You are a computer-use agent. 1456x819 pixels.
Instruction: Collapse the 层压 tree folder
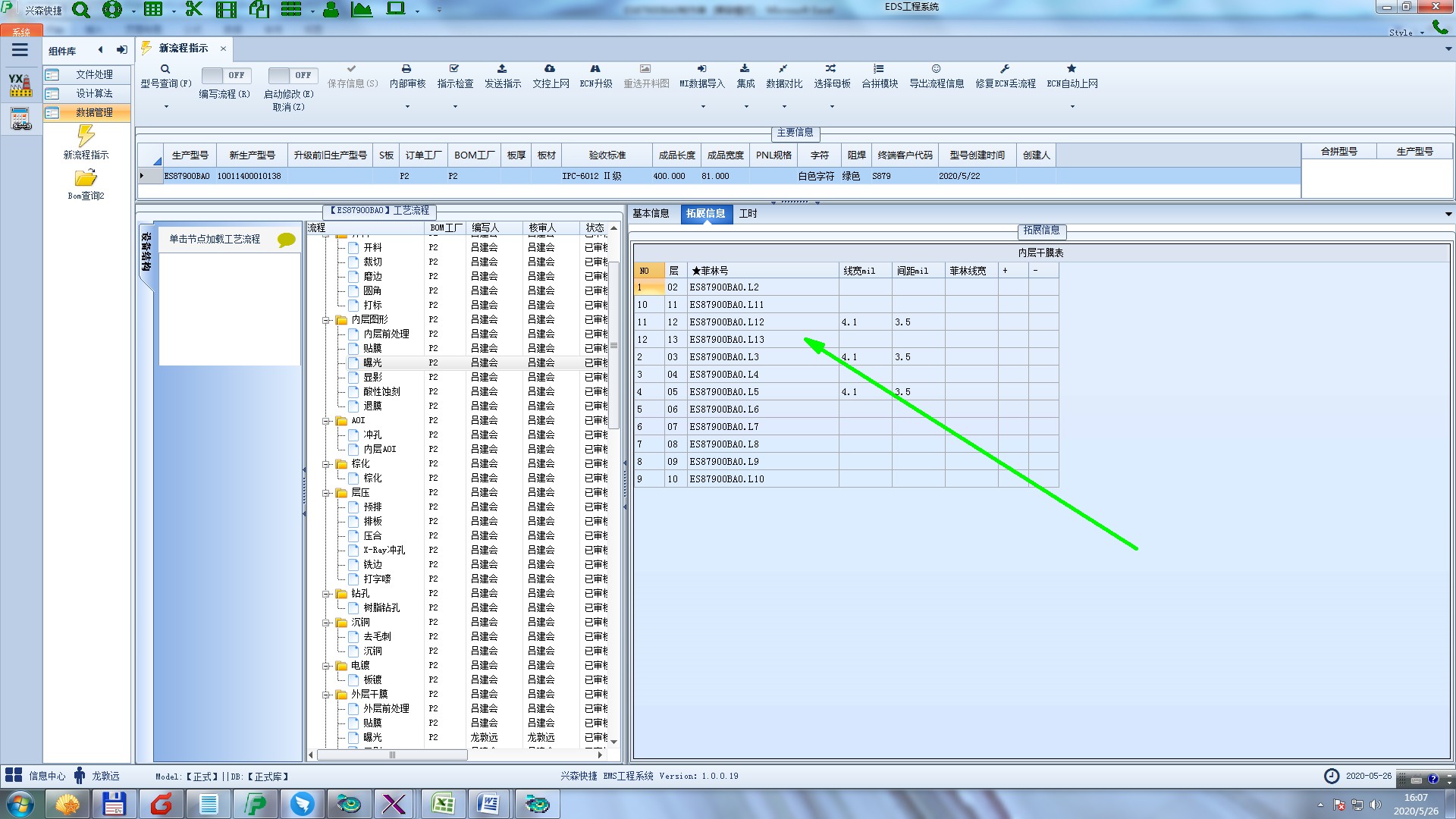(x=326, y=493)
